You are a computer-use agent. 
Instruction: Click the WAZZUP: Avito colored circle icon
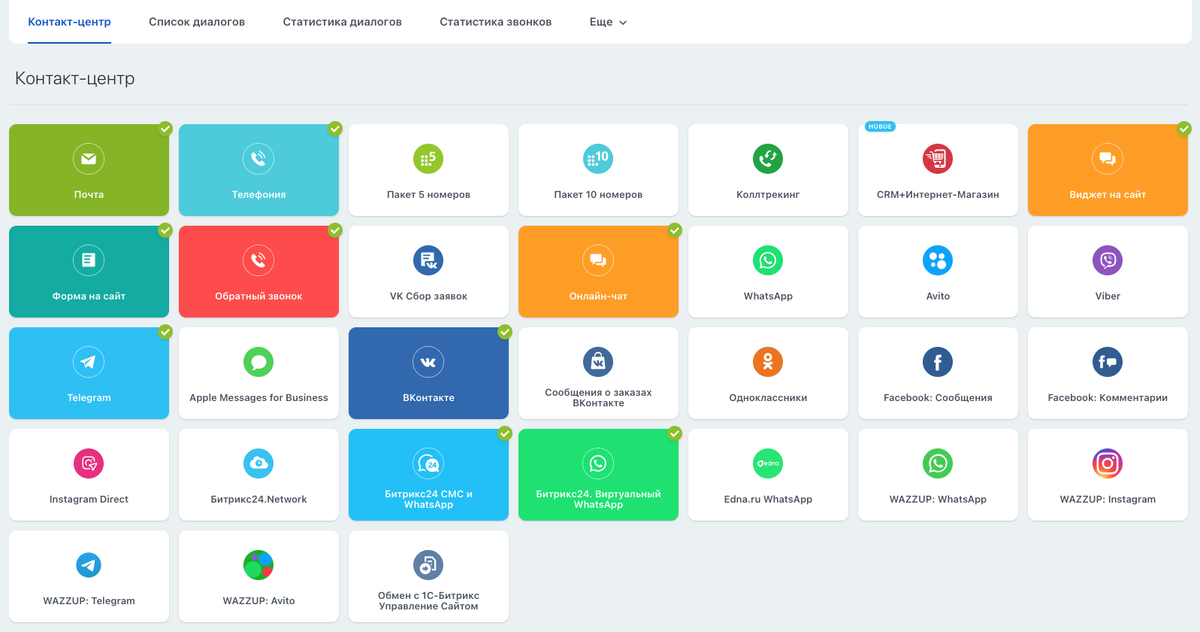[258, 565]
